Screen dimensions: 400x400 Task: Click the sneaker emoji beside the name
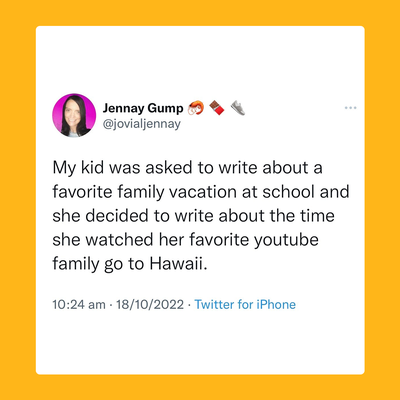(x=238, y=108)
